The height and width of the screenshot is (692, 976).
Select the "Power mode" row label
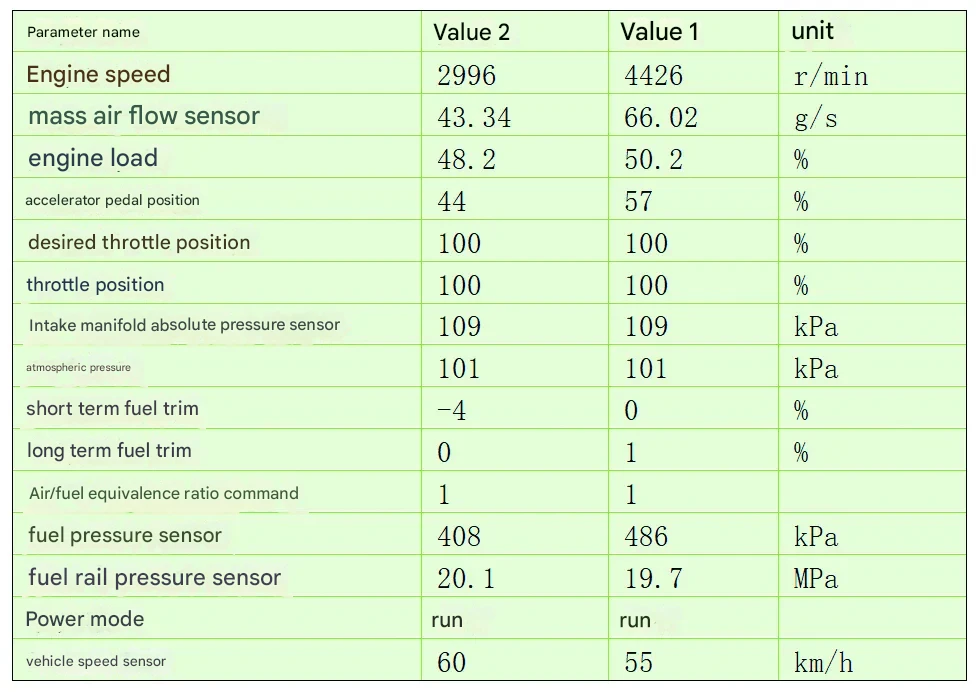coord(85,619)
